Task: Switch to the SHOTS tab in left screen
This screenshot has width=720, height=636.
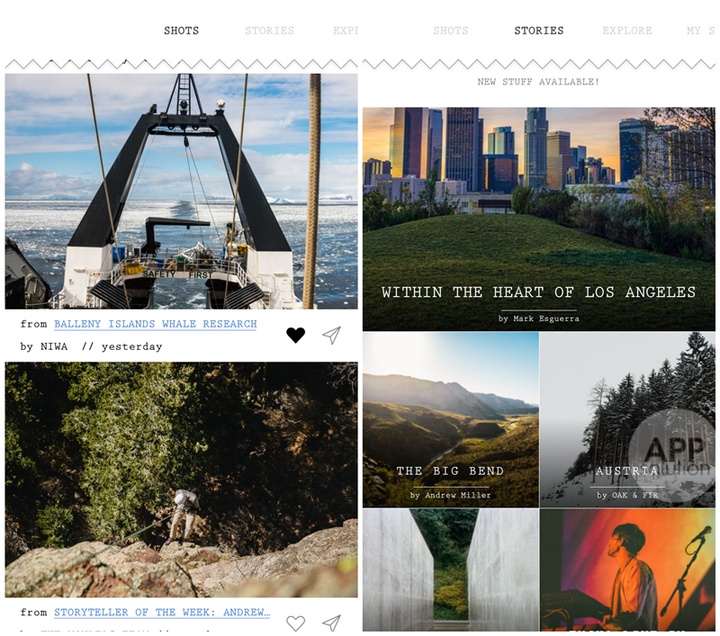Action: tap(181, 31)
